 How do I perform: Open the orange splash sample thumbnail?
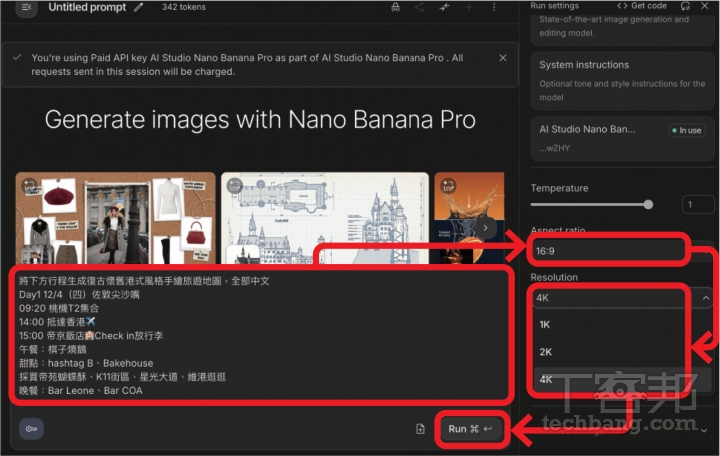click(469, 218)
